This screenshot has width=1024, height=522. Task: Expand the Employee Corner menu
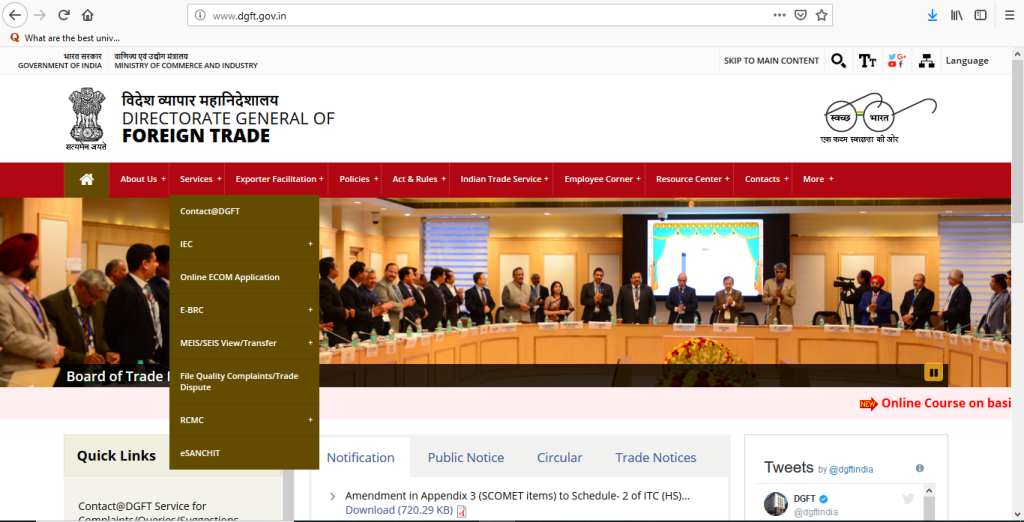click(602, 179)
